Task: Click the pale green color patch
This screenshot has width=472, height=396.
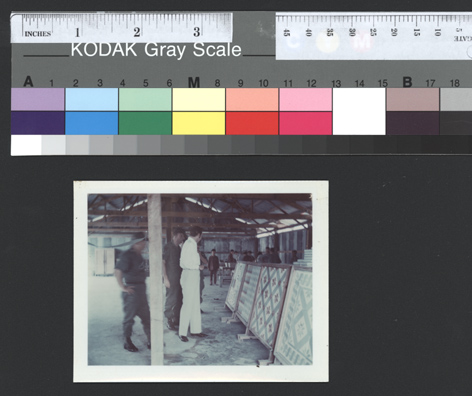Action: click(x=145, y=99)
